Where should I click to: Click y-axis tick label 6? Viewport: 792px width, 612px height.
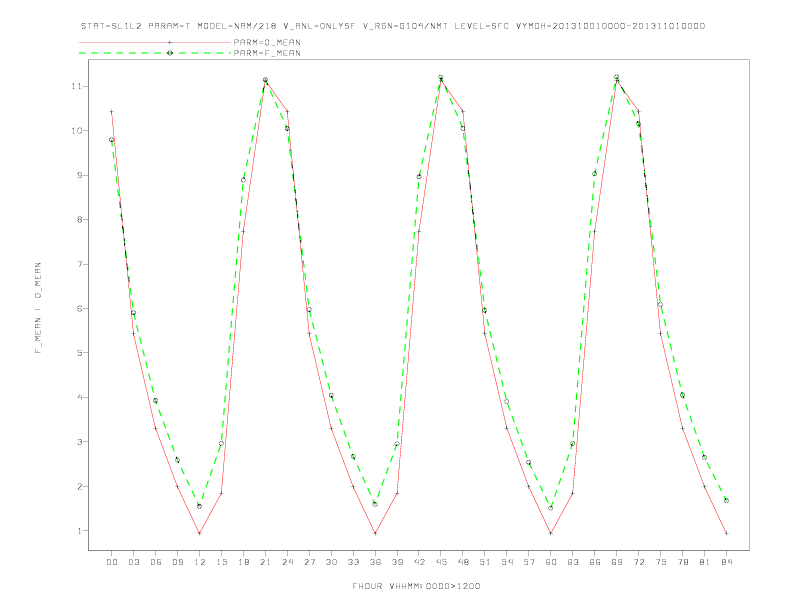[x=79, y=309]
